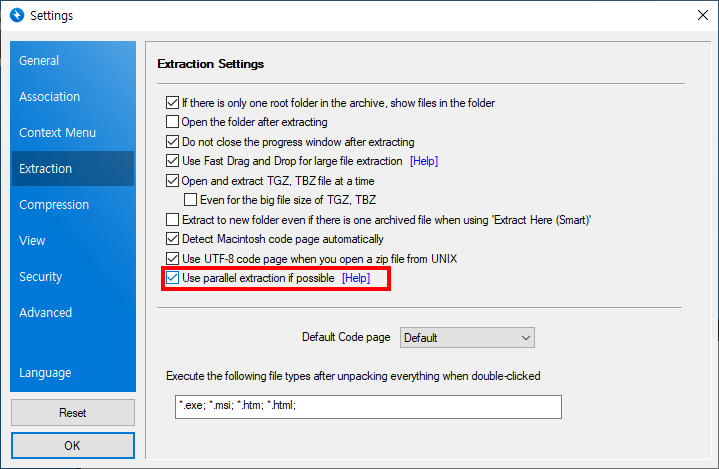Viewport: 719px width, 469px height.
Task: Disable Use parallel extraction if possible
Action: point(172,278)
